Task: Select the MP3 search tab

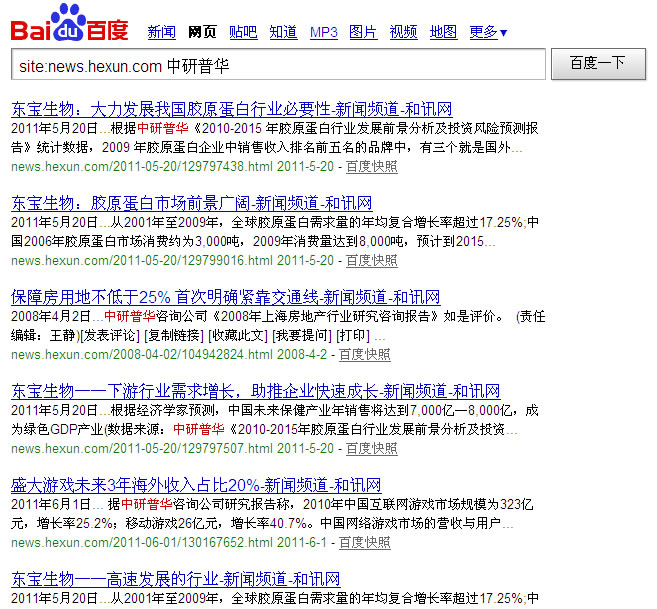Action: (323, 32)
